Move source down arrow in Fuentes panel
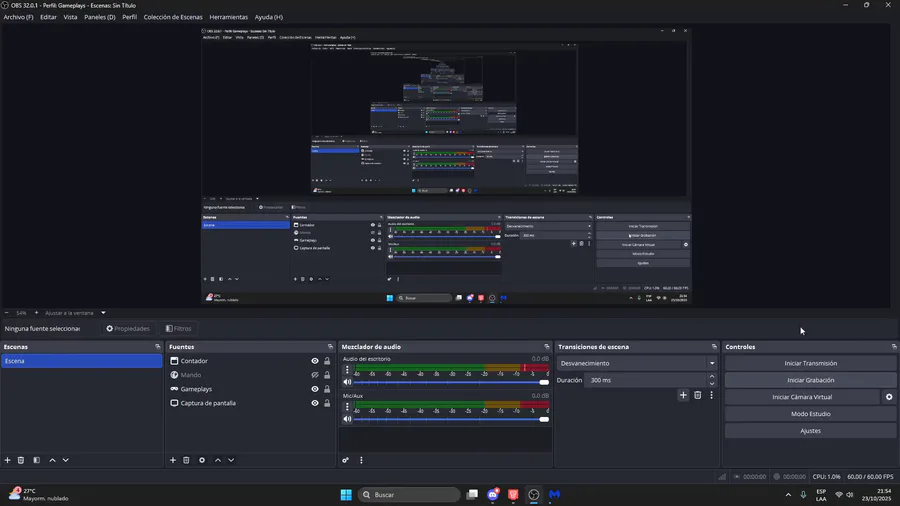This screenshot has width=900, height=506. (x=231, y=460)
